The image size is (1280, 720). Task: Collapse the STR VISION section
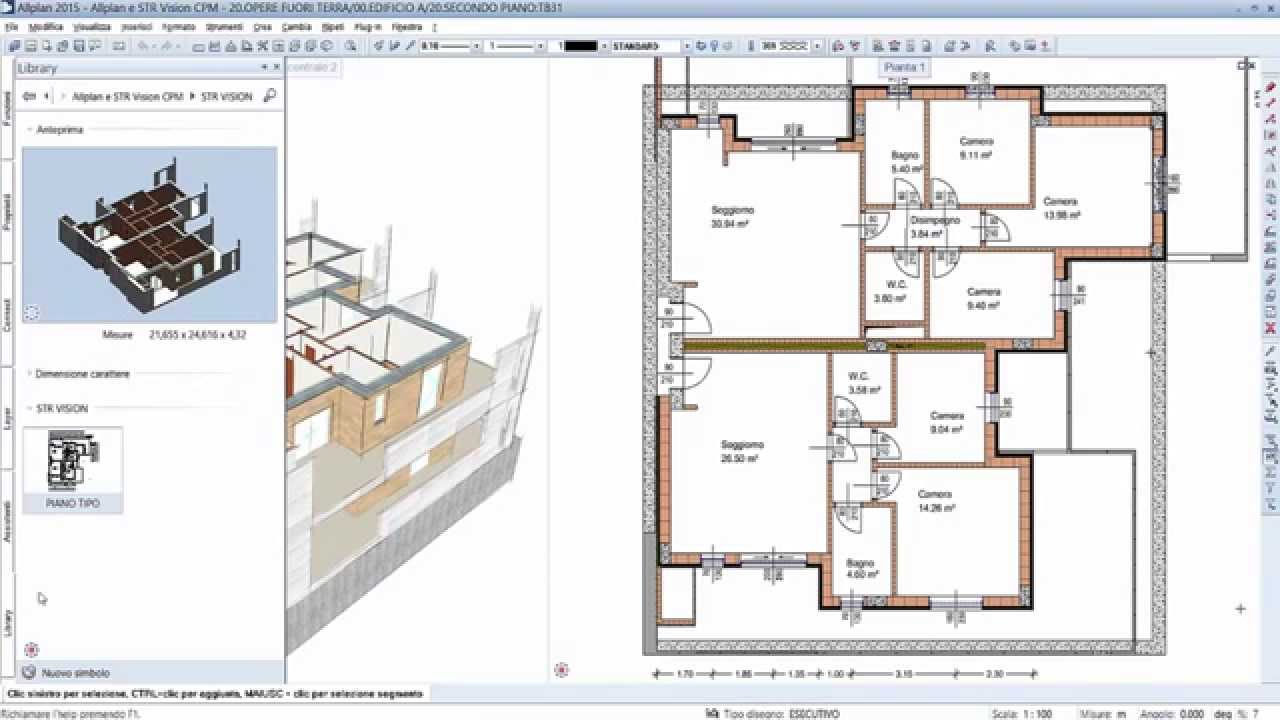point(28,408)
